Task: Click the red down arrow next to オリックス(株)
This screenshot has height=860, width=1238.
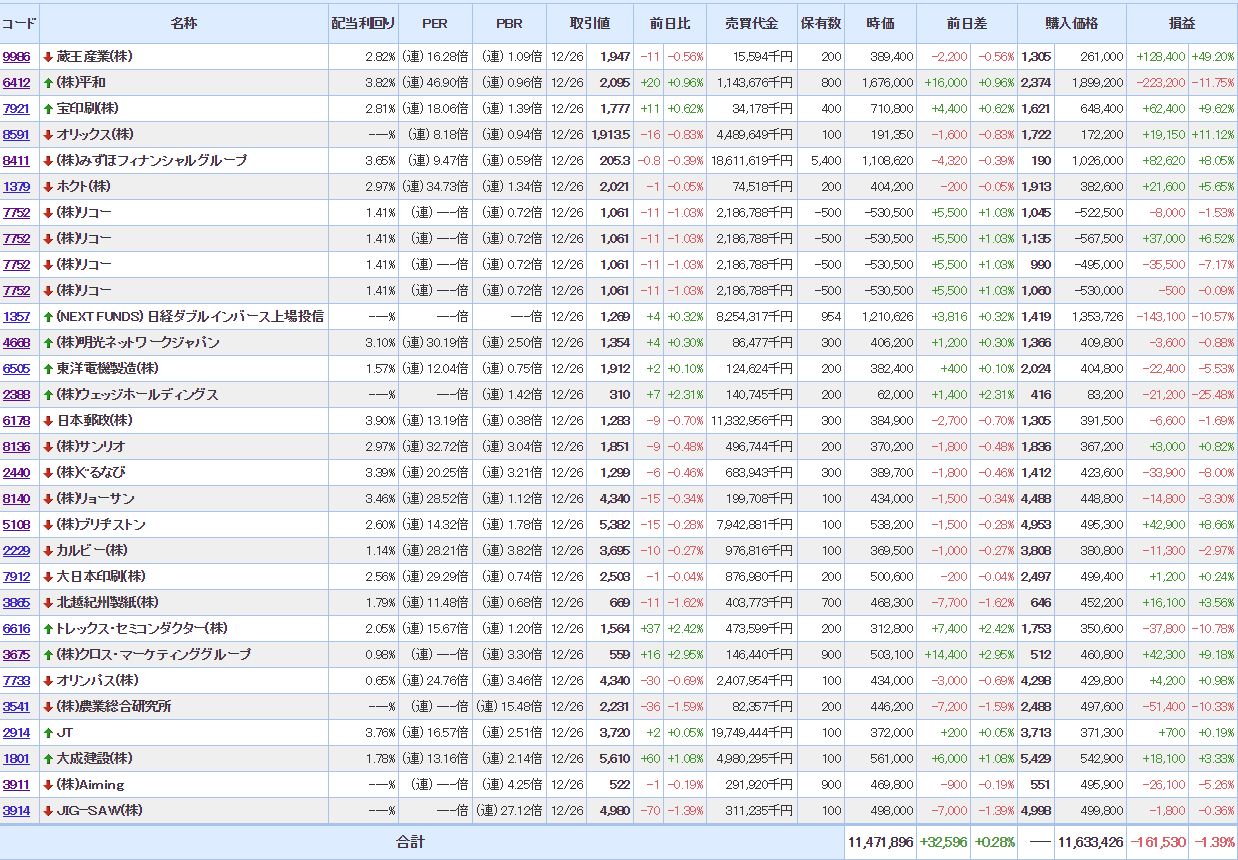Action: point(48,135)
